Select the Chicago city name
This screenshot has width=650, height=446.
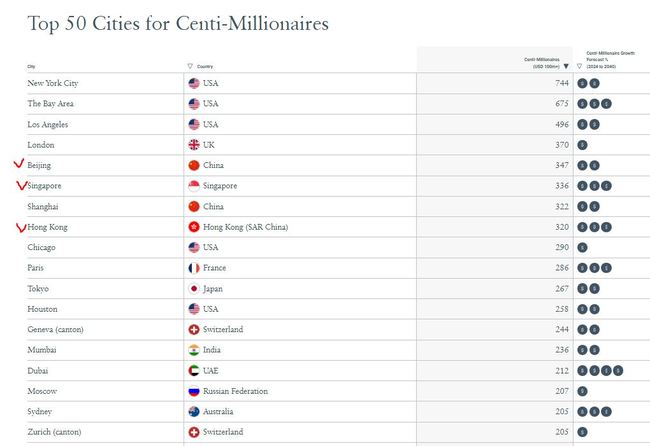click(42, 248)
